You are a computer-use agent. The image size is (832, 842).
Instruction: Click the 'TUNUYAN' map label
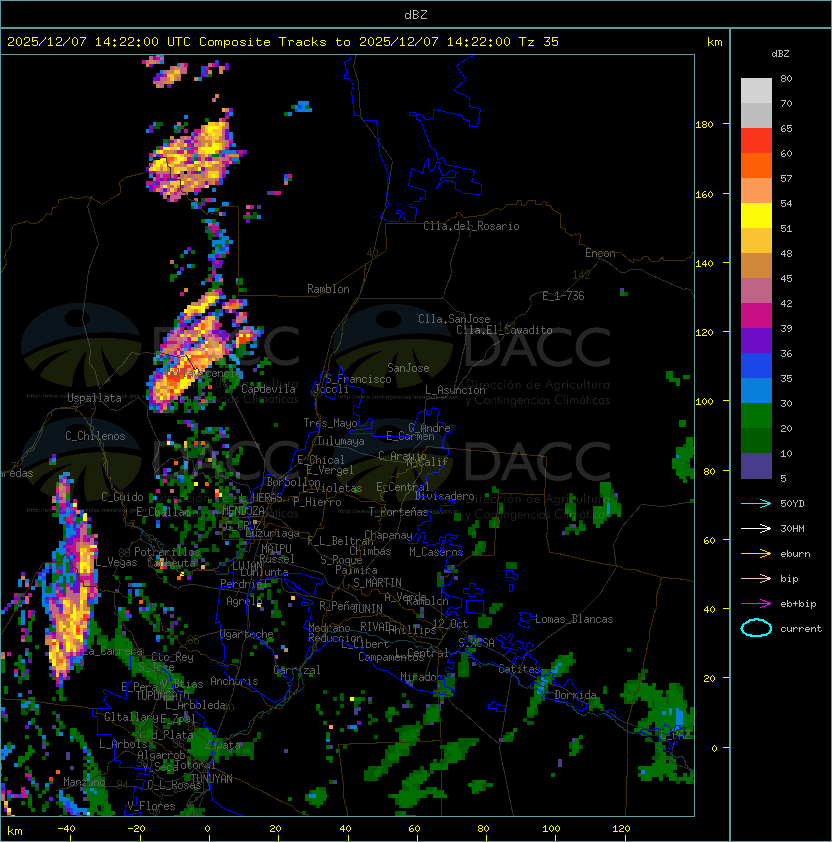pyautogui.click(x=212, y=779)
